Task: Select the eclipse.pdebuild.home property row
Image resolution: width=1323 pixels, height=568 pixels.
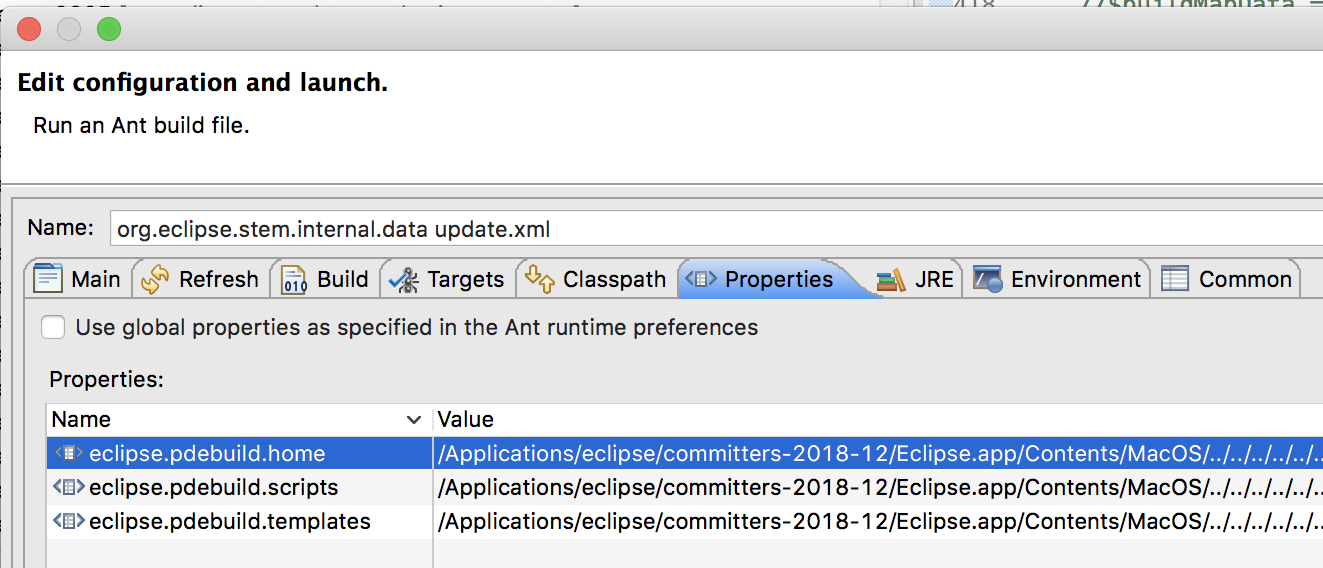Action: coord(207,454)
